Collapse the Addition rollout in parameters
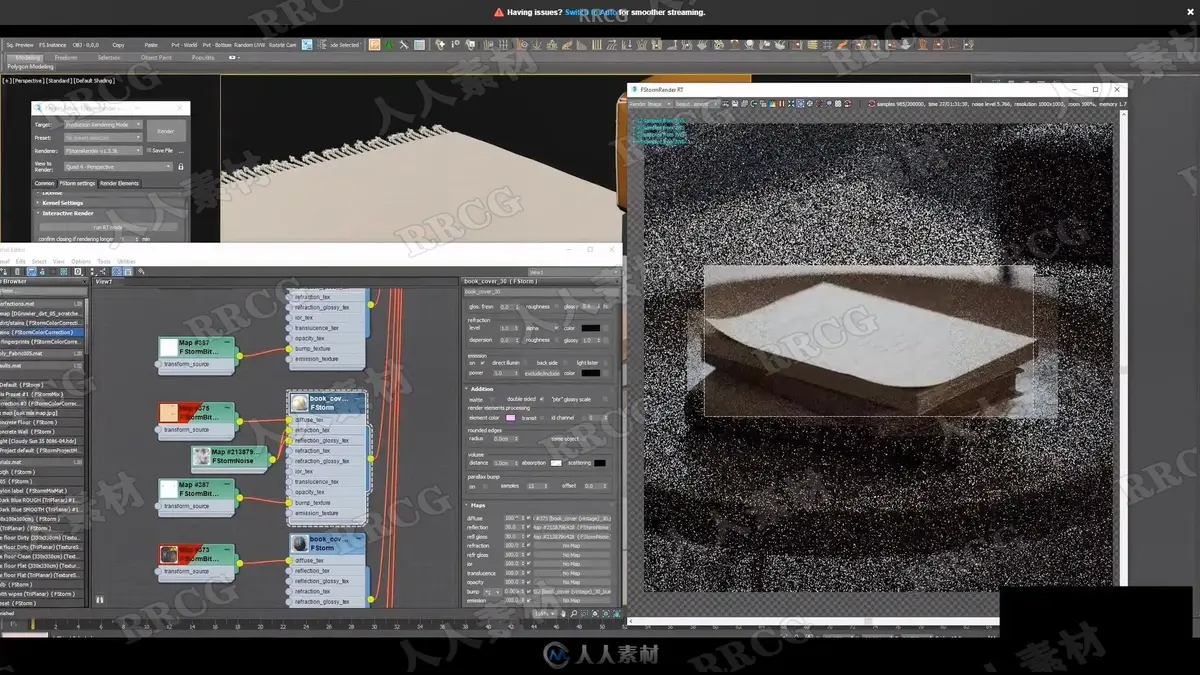 coord(482,389)
